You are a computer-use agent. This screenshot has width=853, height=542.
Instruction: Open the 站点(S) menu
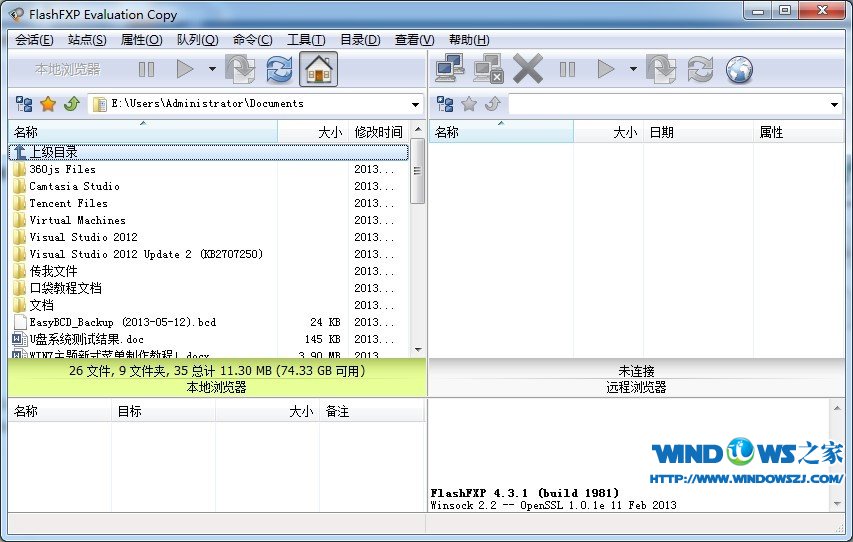click(x=87, y=40)
